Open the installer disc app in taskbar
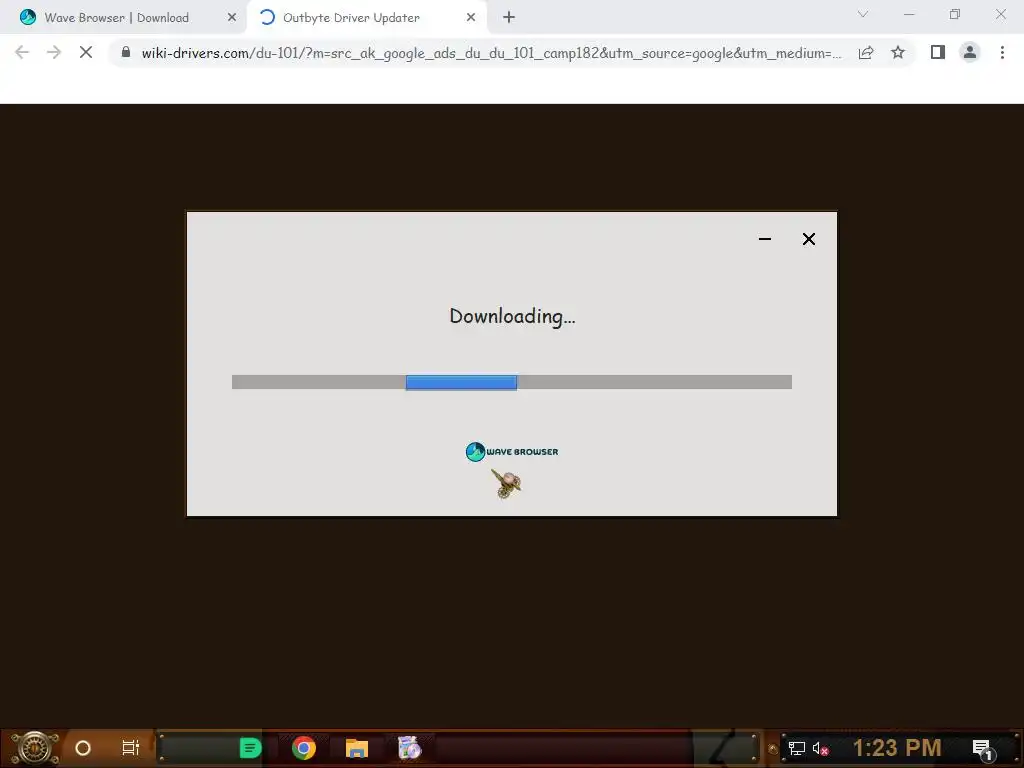Screen dimensions: 1024x768 pos(409,748)
